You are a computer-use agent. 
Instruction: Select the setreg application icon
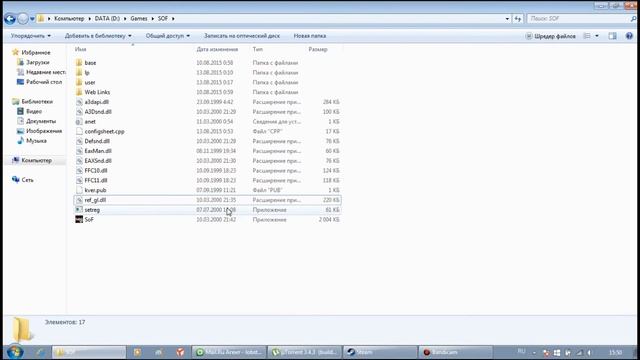(x=79, y=210)
